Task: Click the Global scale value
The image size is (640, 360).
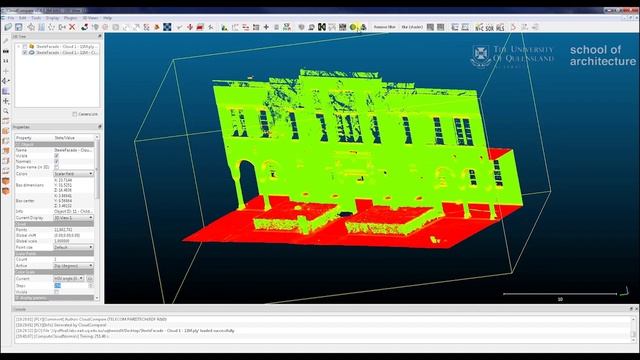Action: tap(62, 241)
